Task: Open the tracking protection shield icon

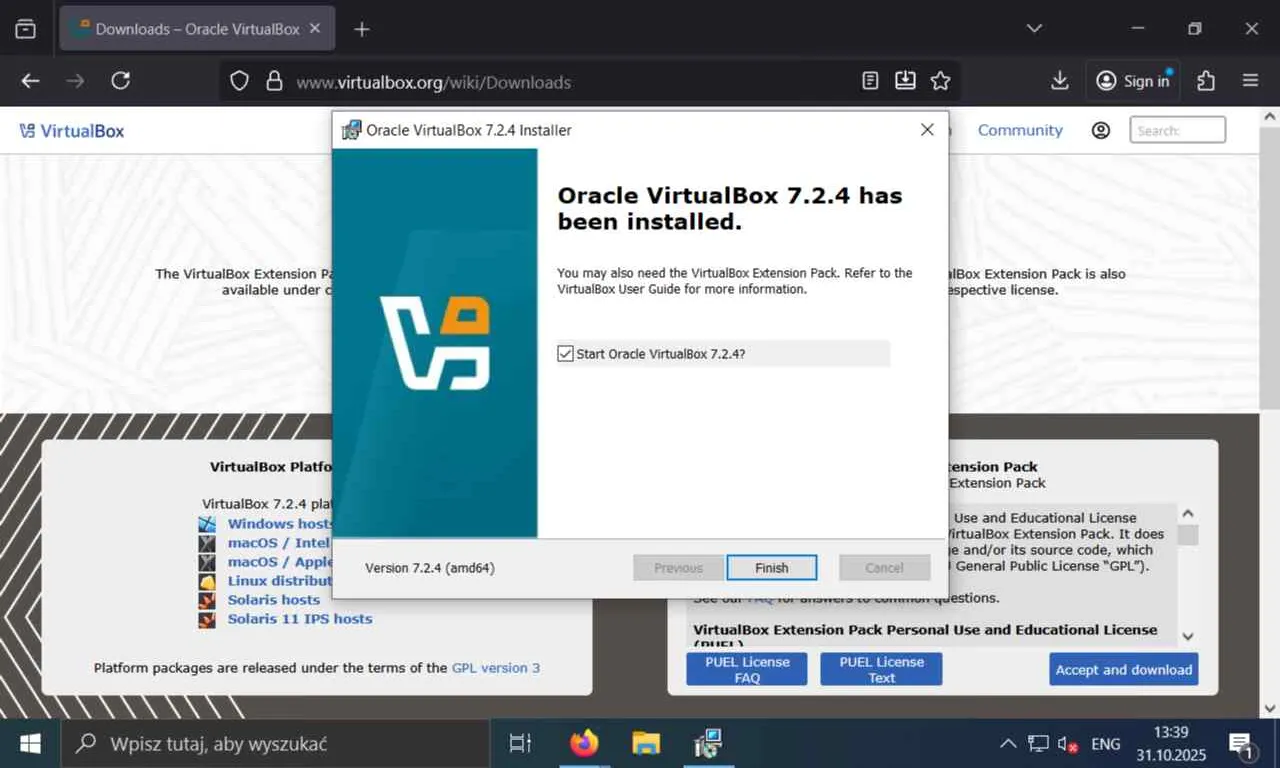Action: tap(239, 82)
